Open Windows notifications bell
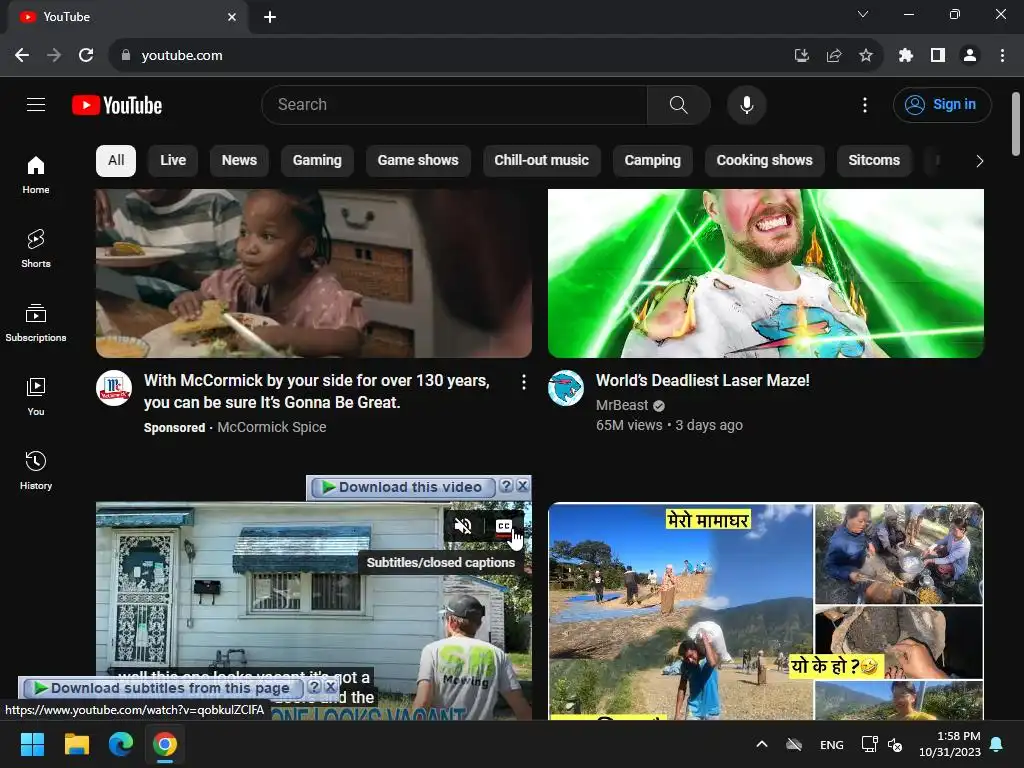This screenshot has height=768, width=1024. point(997,744)
